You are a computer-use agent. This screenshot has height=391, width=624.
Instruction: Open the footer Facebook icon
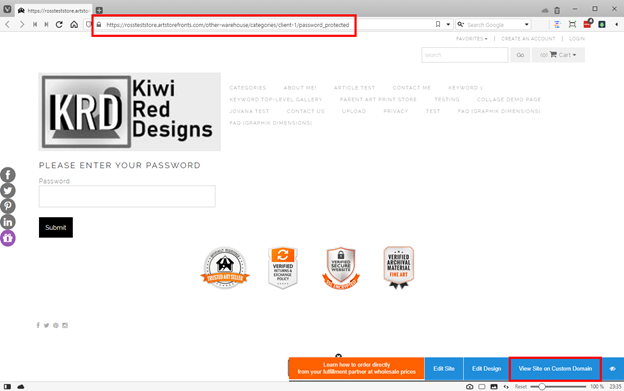coord(38,325)
